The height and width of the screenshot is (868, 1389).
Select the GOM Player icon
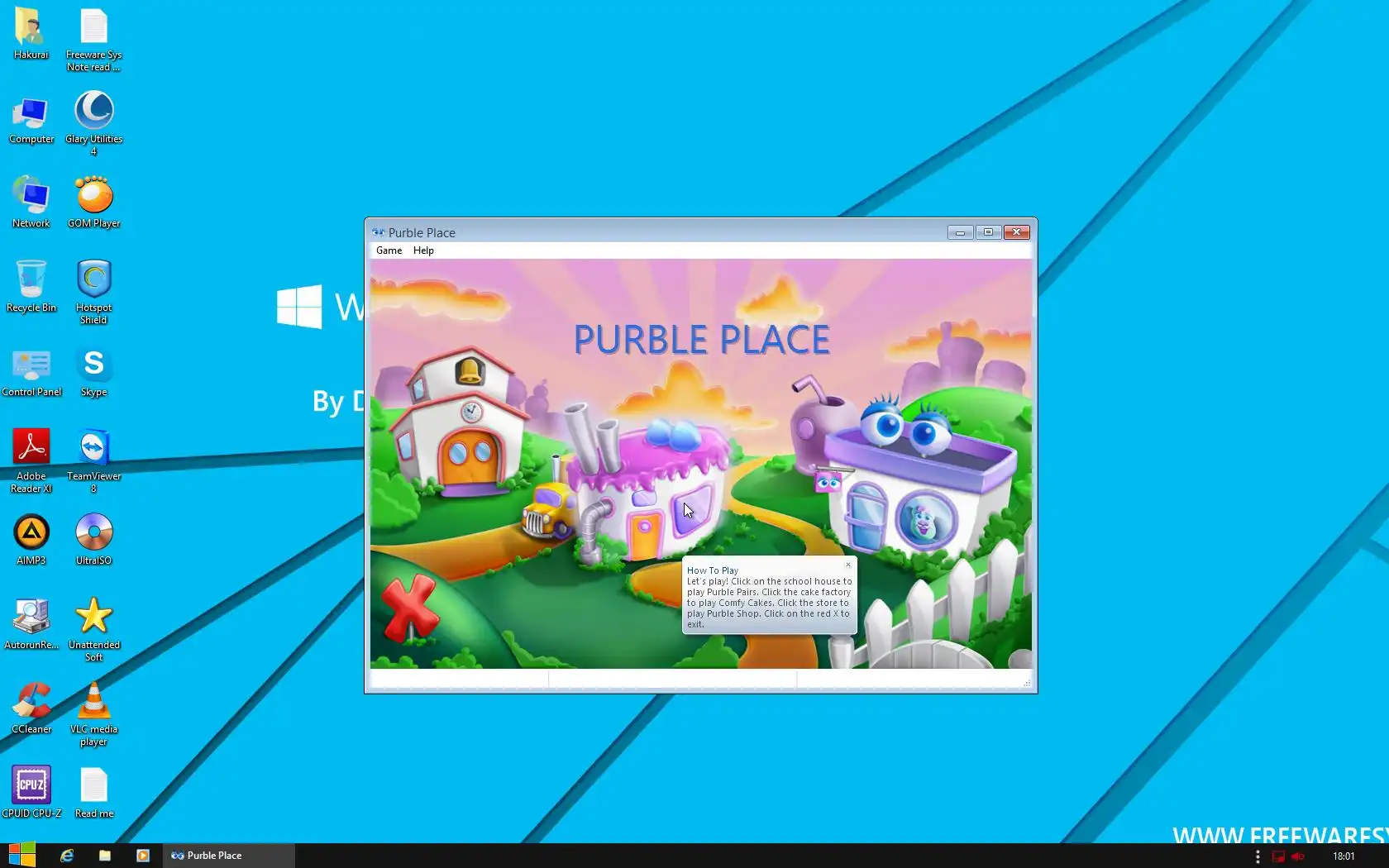click(93, 203)
